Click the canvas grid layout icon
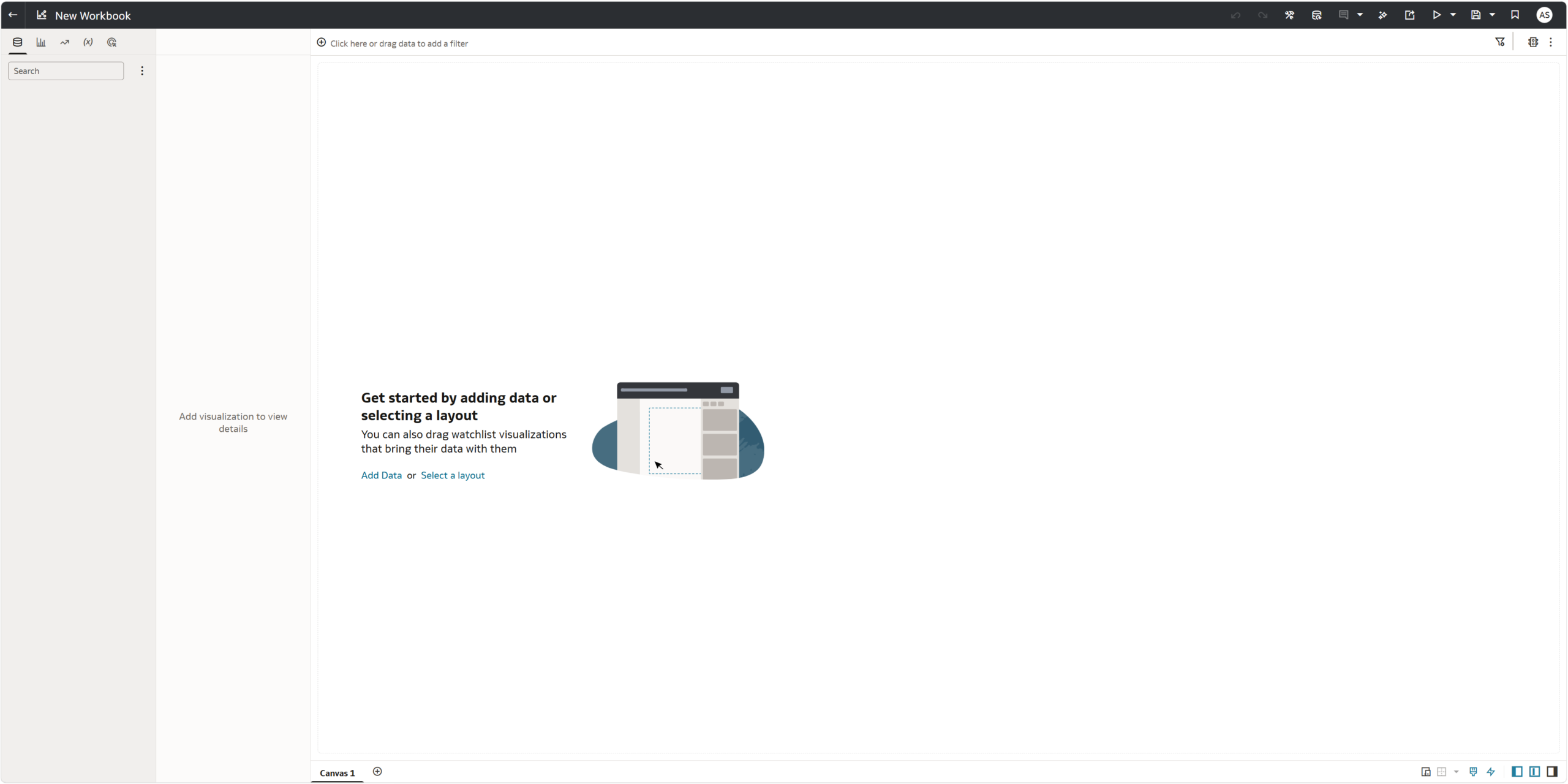This screenshot has height=784, width=1568. pos(1442,772)
